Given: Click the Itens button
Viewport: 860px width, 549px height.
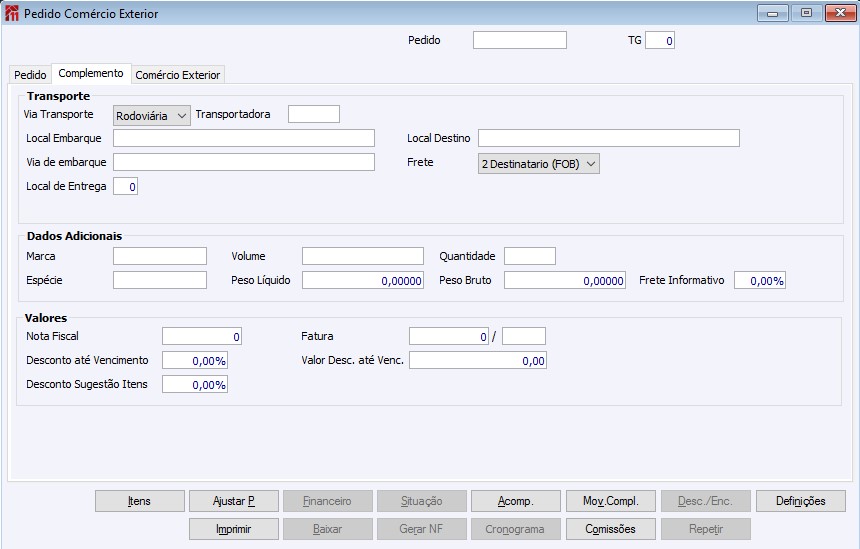Looking at the screenshot, I should [x=140, y=501].
